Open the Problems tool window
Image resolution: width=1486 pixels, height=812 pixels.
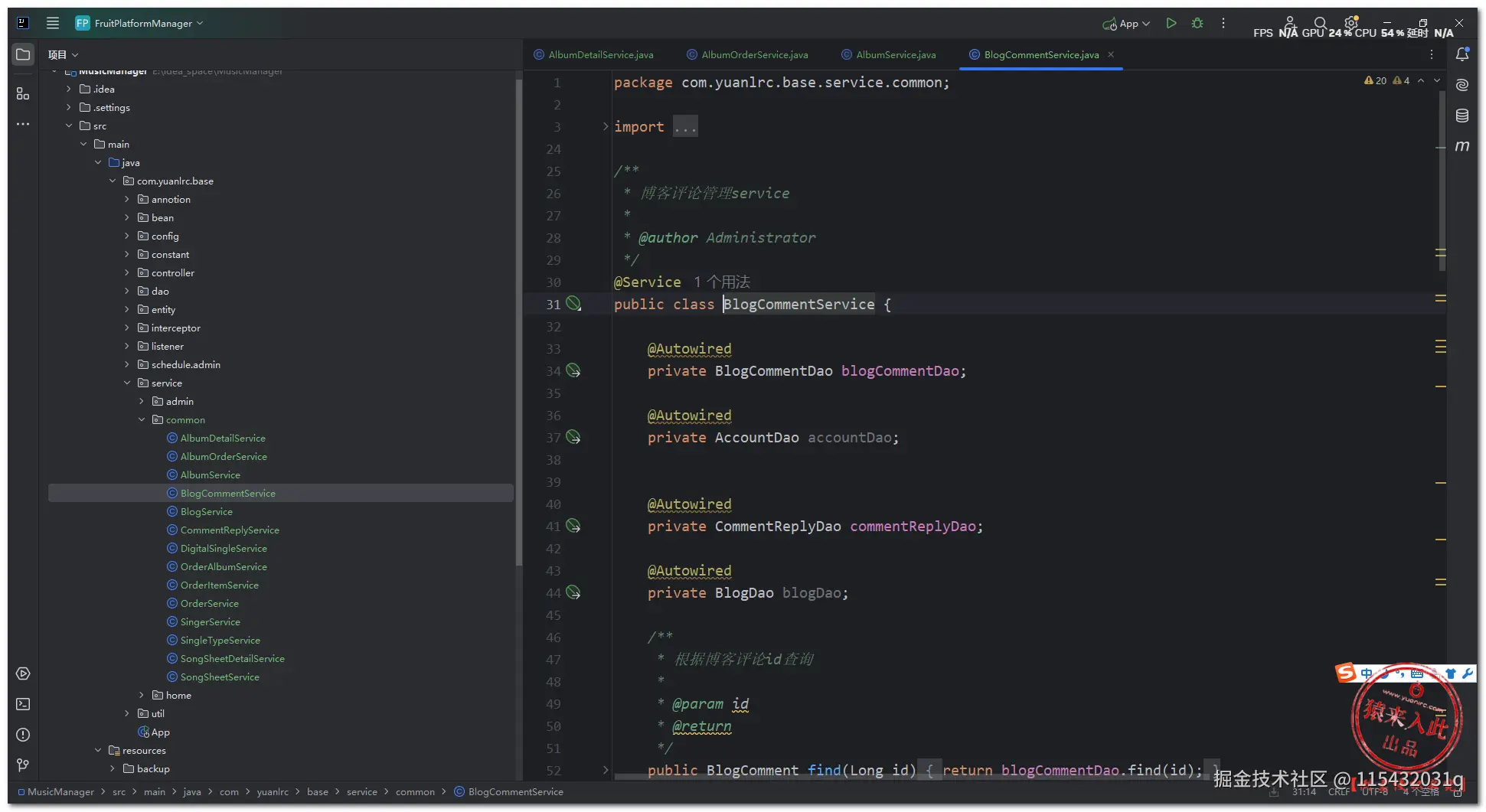coord(23,735)
